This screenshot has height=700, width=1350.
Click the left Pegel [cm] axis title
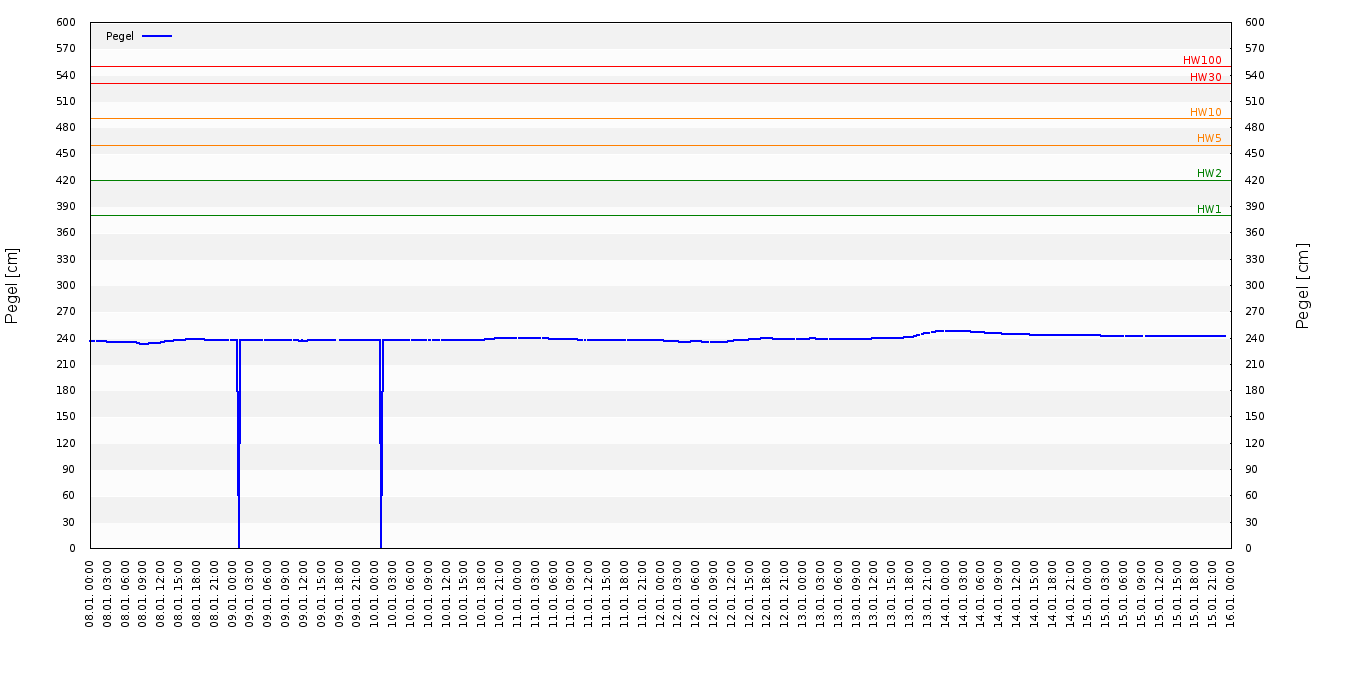tap(12, 285)
